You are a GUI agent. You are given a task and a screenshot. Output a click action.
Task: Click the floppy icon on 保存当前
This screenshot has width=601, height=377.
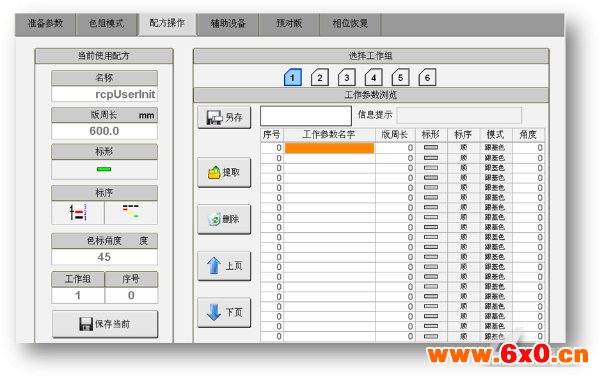tap(86, 324)
